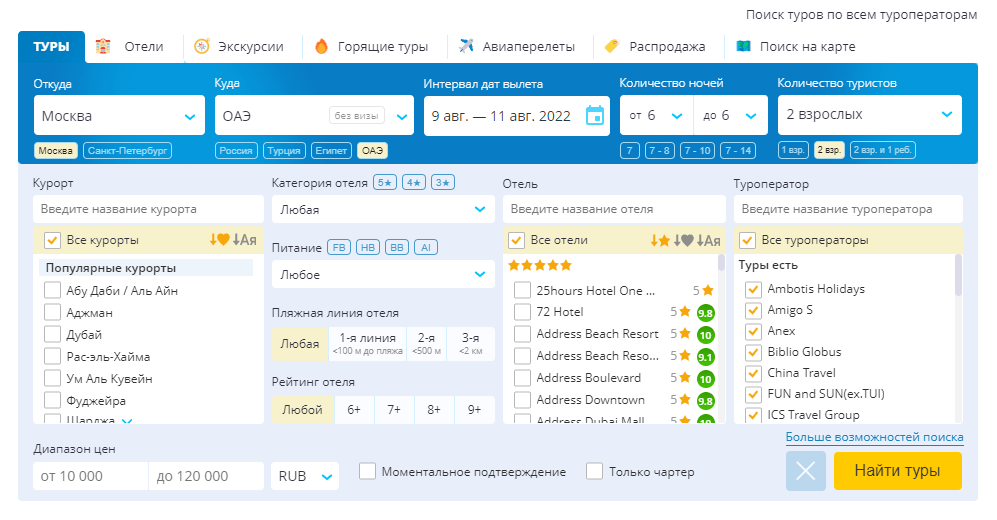Select the AI meal type tag
The image size is (997, 520).
point(426,247)
